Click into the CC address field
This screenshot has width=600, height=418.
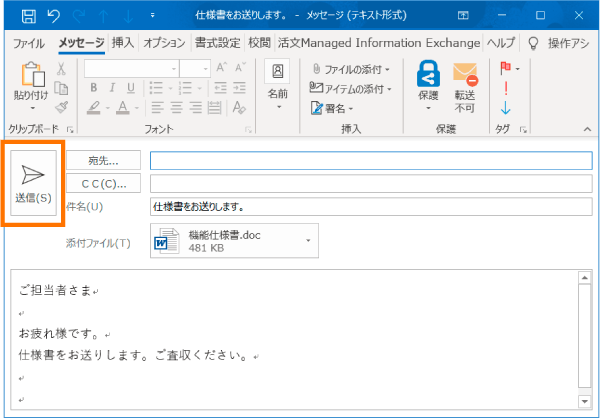click(x=371, y=183)
